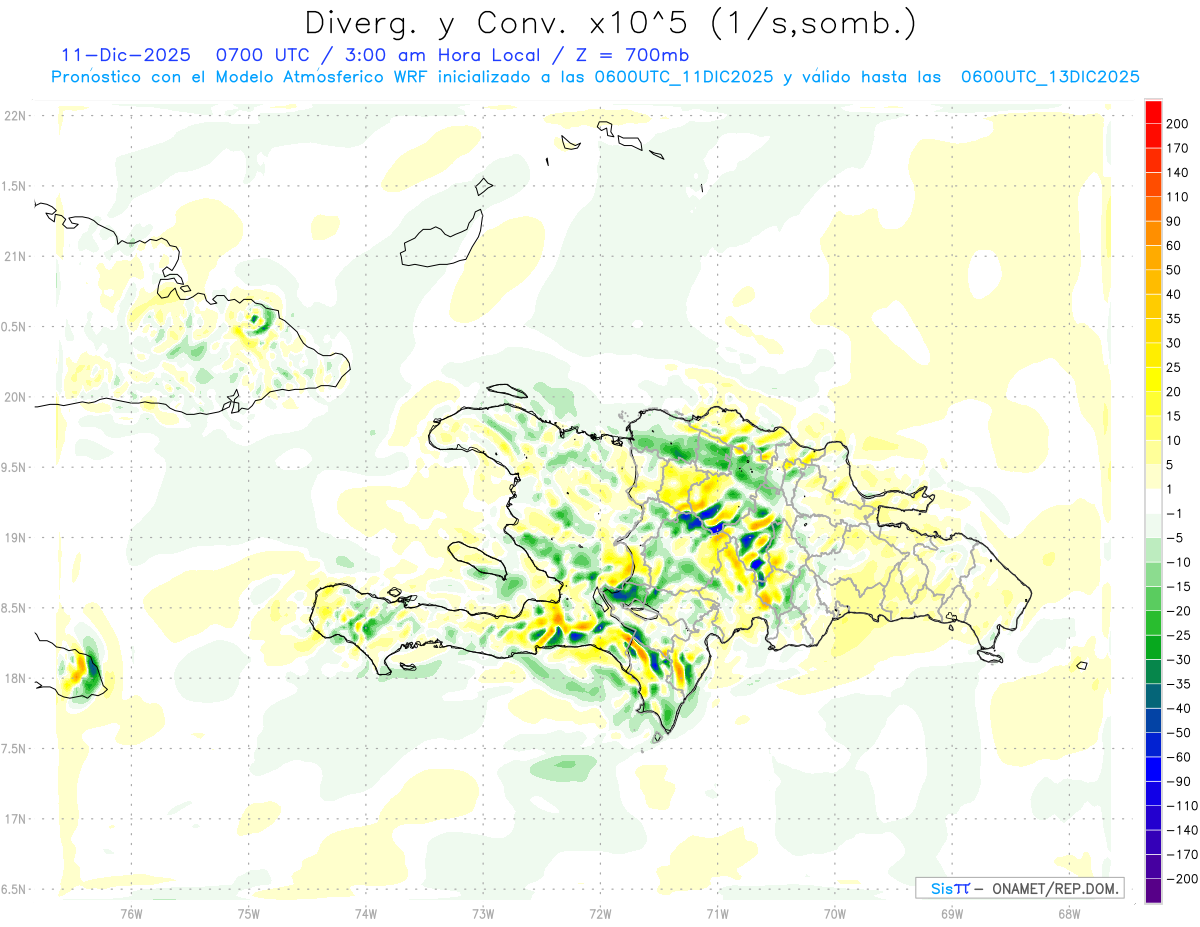Viewport: 1200px width, 927px height.
Task: Click the map title "Diverg. y Conv. x10^5 (1/s,somb.)"
Action: pyautogui.click(x=610, y=22)
